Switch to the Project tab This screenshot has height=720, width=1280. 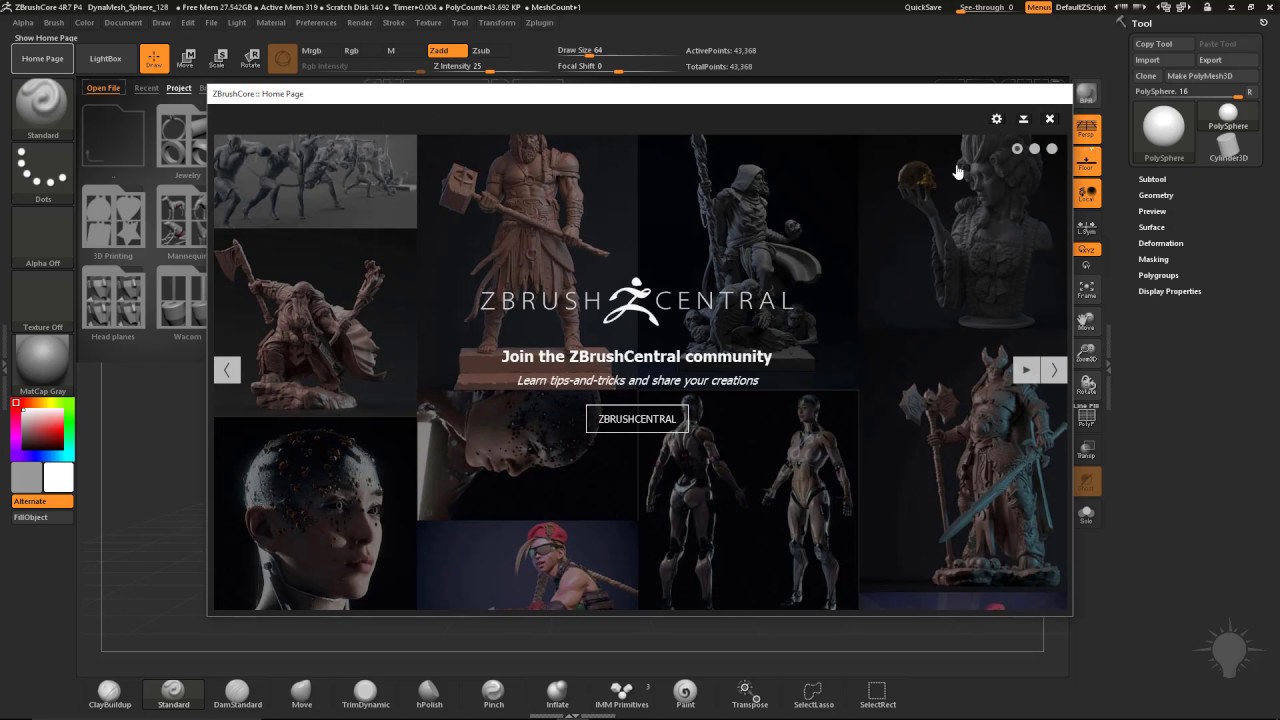(x=179, y=88)
